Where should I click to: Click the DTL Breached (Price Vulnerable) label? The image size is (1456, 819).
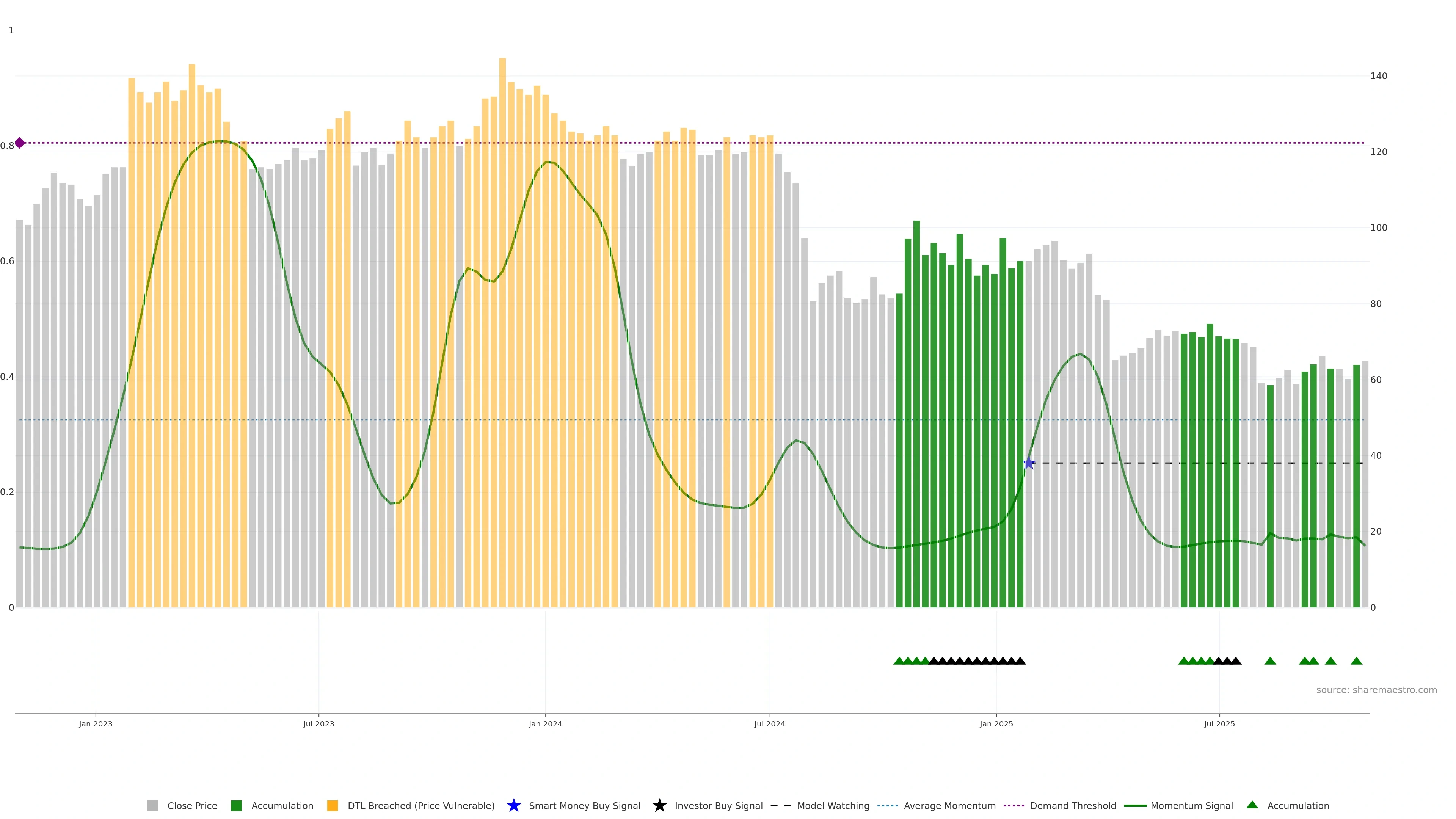(x=420, y=805)
